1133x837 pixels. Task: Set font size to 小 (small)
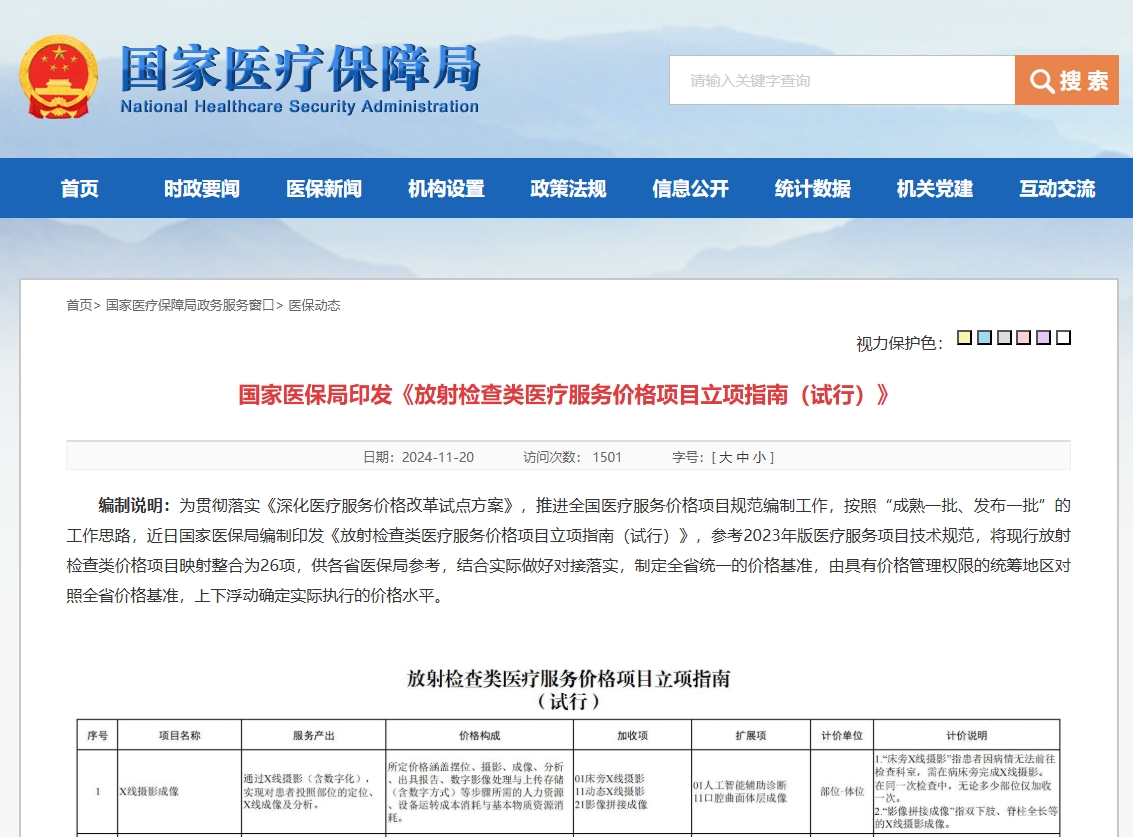click(x=759, y=457)
